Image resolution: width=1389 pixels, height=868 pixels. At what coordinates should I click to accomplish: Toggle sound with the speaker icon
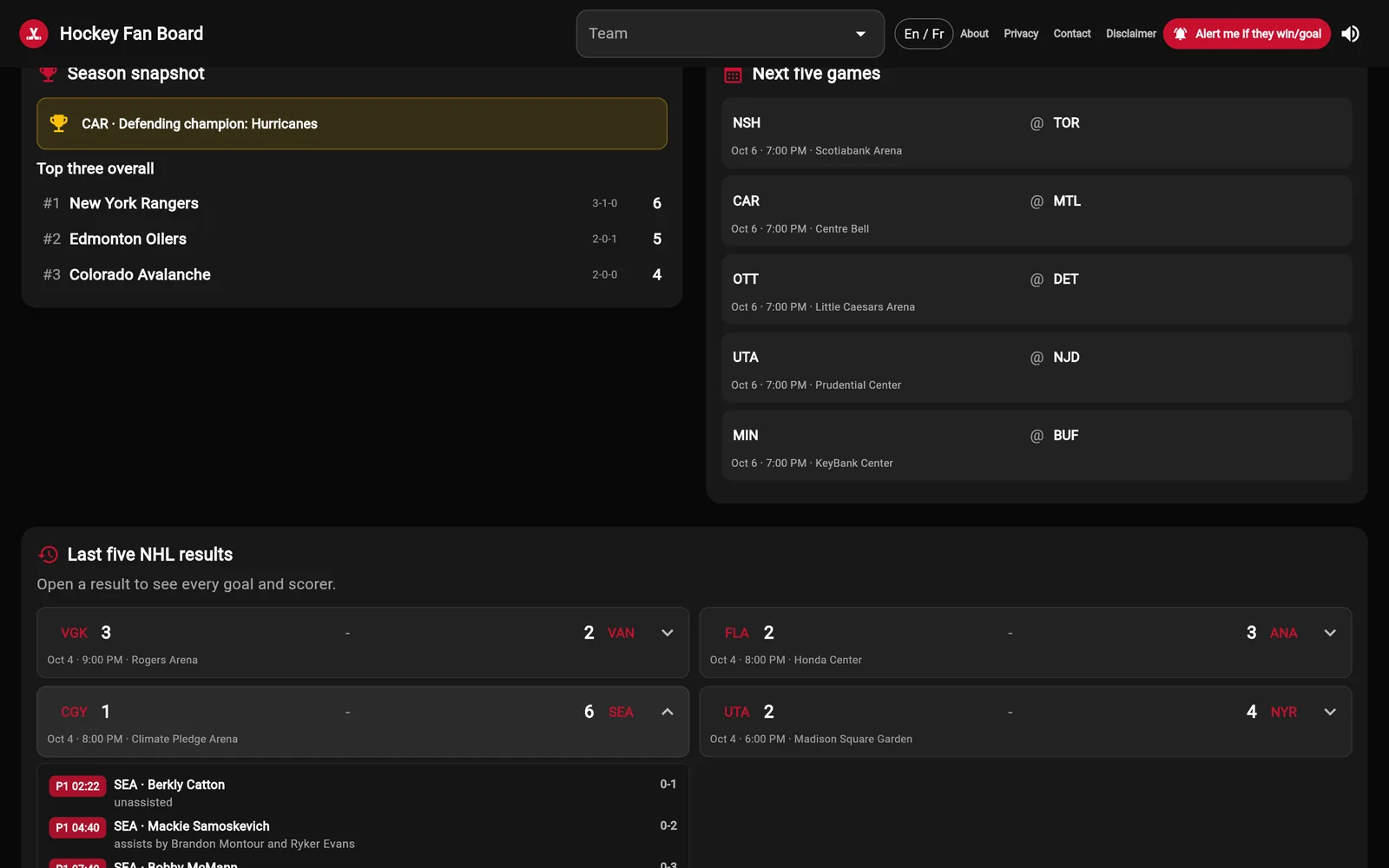(x=1350, y=34)
